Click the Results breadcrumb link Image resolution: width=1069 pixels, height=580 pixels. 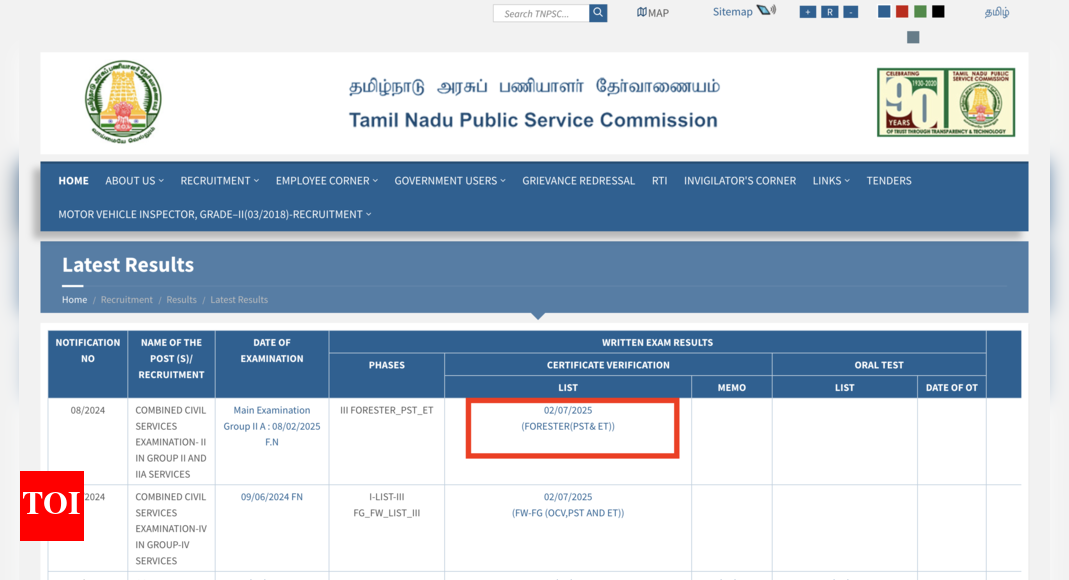click(x=181, y=300)
